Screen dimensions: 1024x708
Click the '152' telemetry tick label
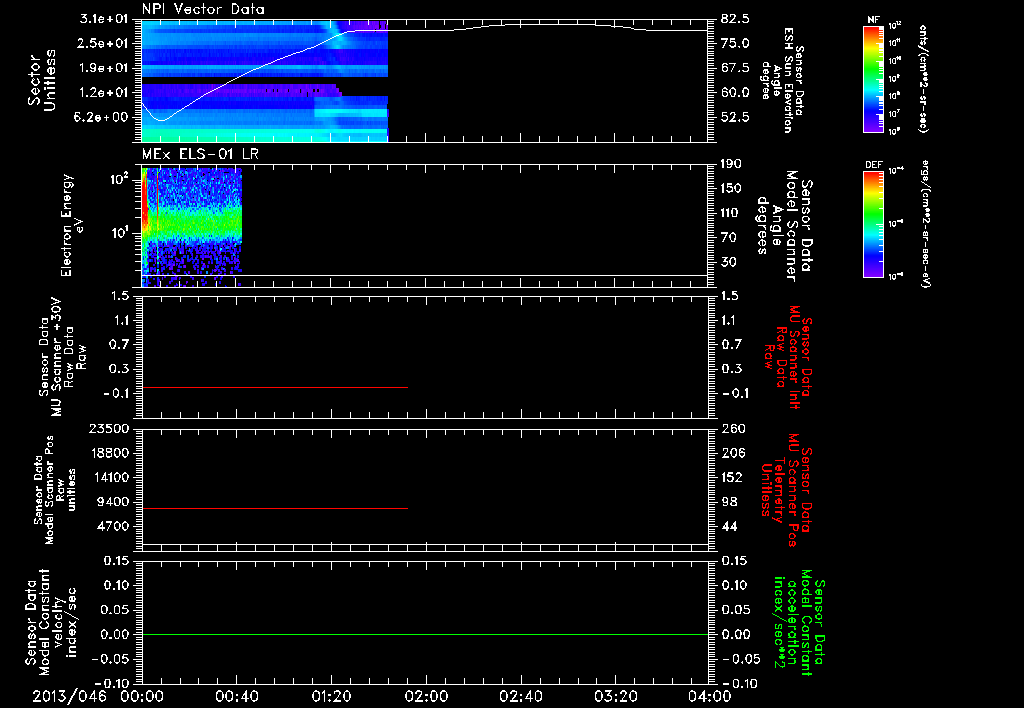point(731,477)
